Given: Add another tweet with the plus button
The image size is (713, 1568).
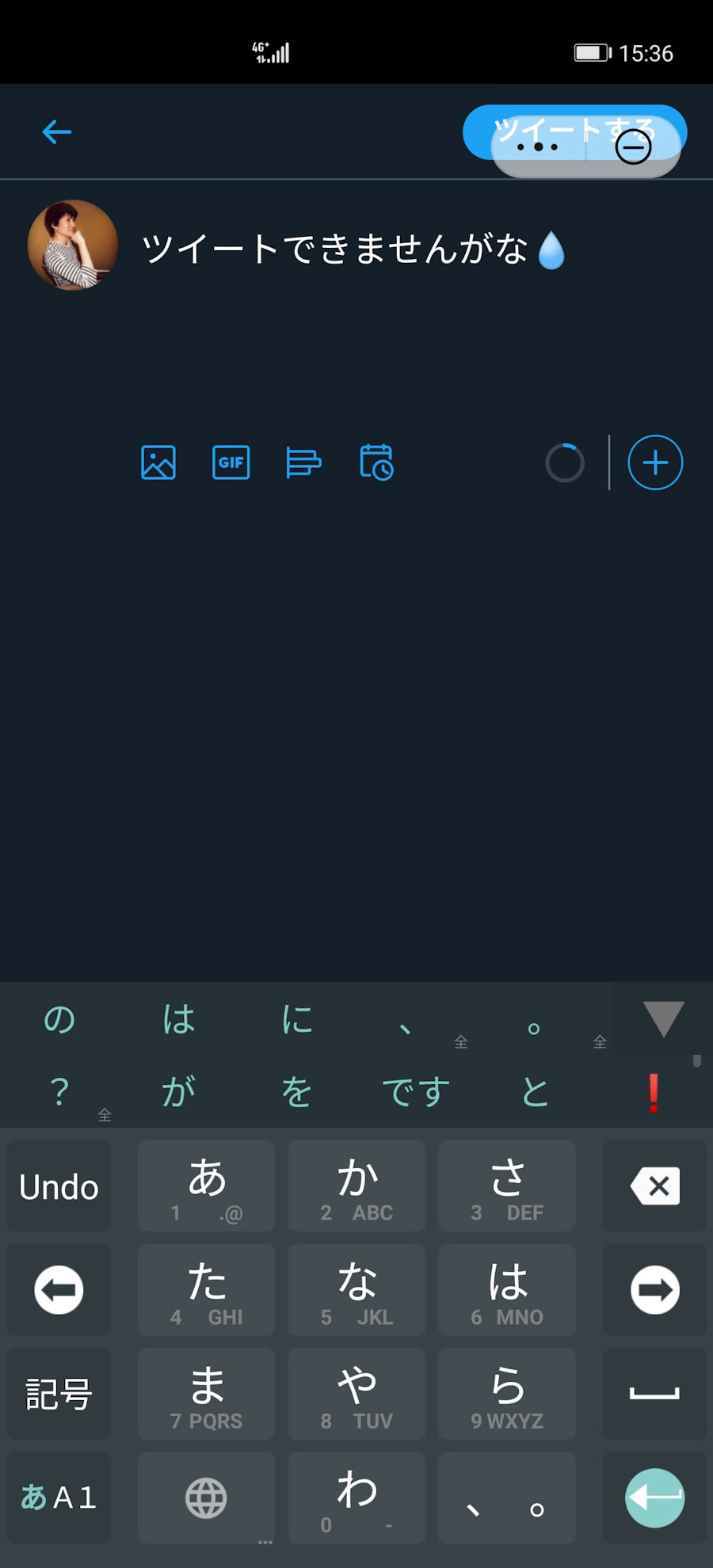Looking at the screenshot, I should (655, 462).
